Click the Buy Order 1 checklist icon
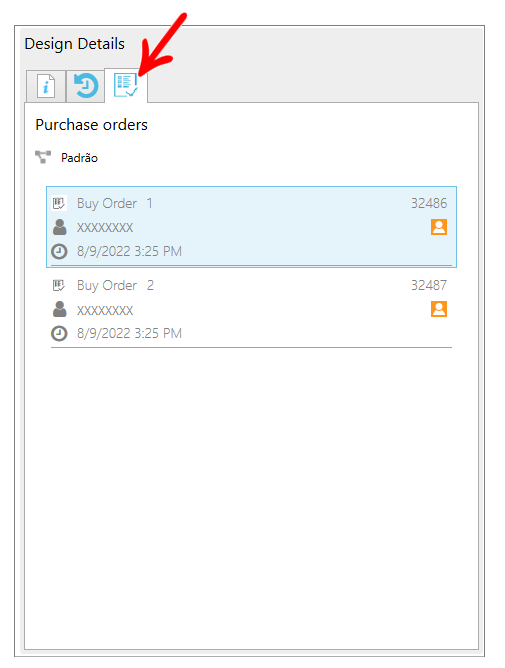 [59, 203]
